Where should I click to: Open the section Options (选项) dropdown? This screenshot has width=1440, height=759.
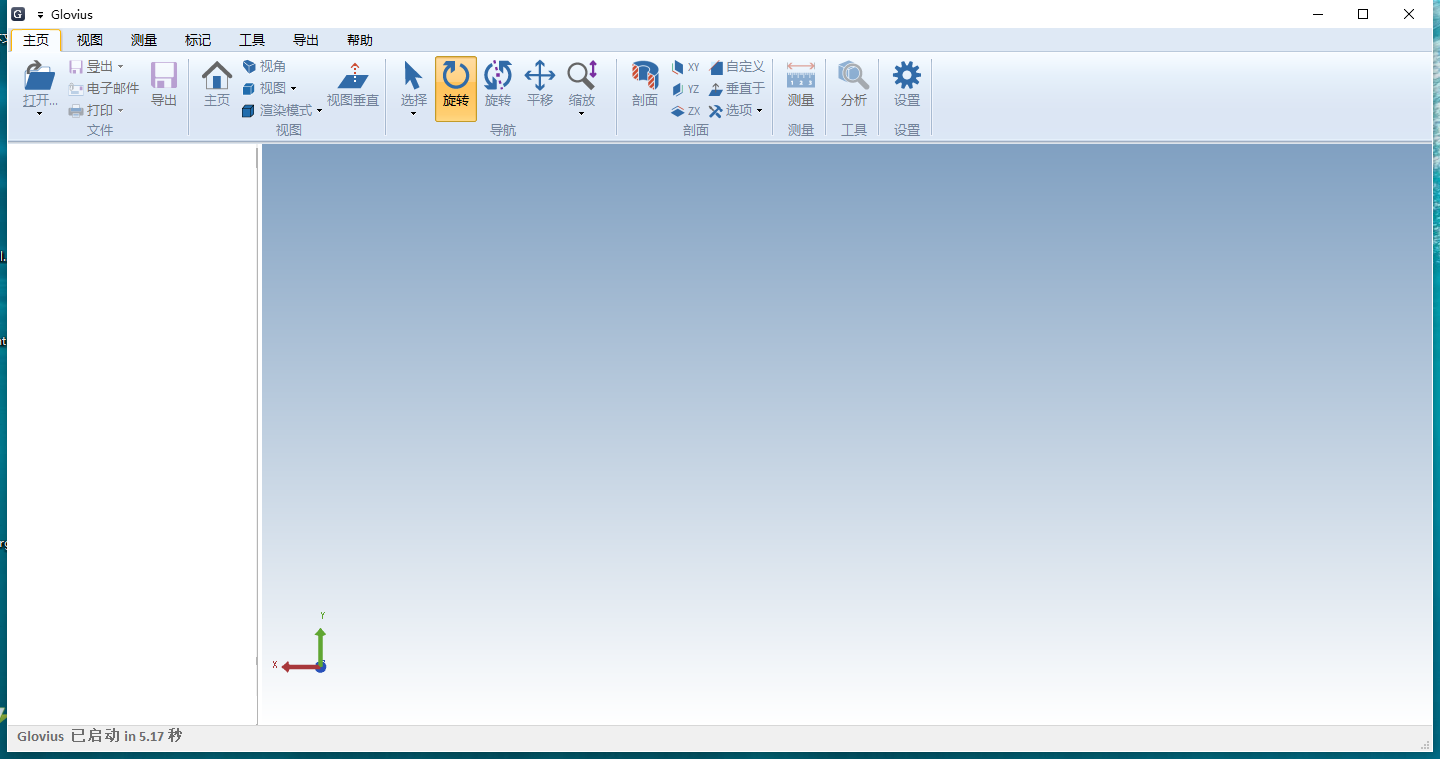tap(737, 111)
